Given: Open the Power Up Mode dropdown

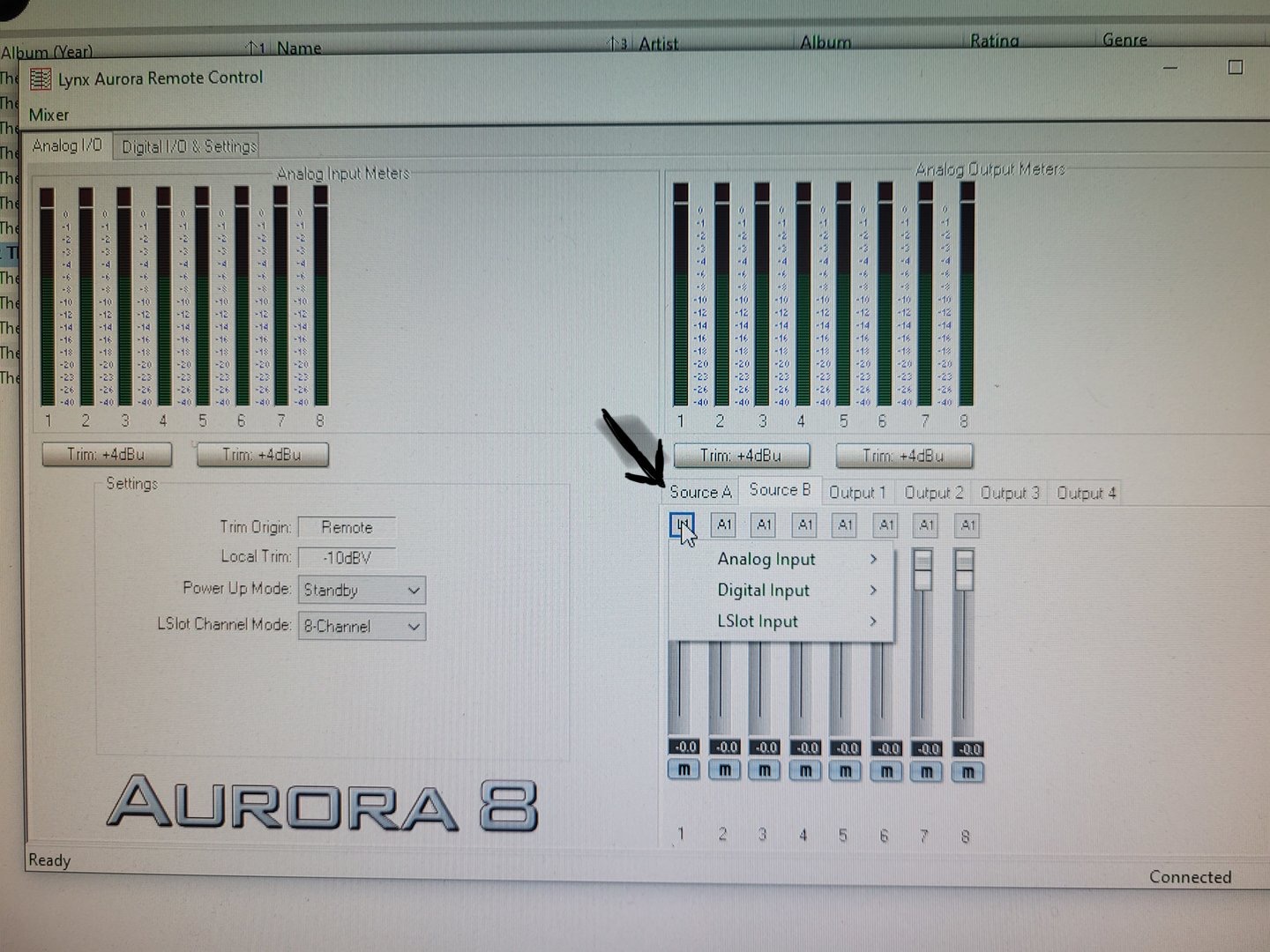Looking at the screenshot, I should pyautogui.click(x=362, y=590).
